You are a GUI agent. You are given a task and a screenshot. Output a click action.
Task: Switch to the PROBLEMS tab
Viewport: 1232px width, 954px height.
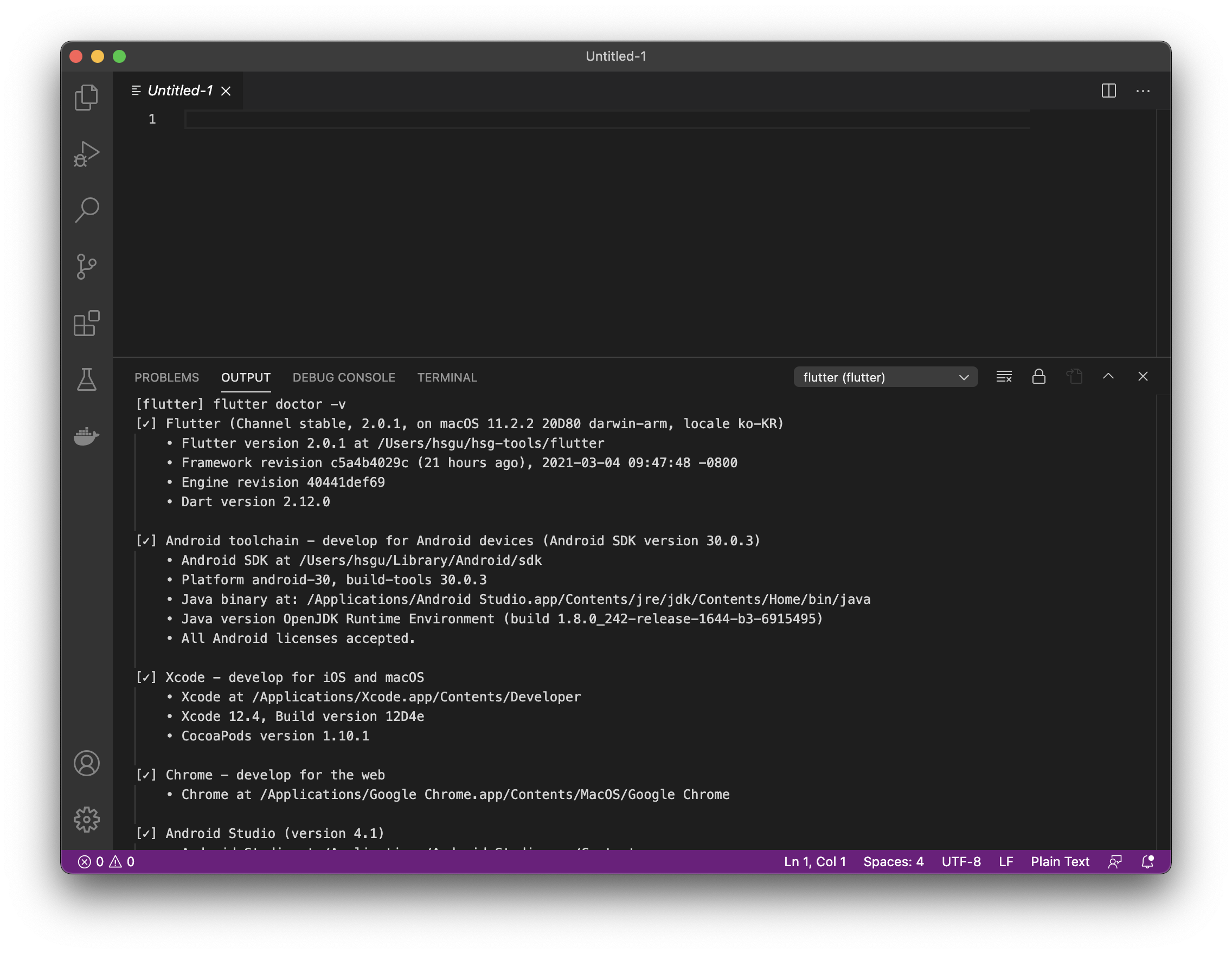tap(166, 377)
